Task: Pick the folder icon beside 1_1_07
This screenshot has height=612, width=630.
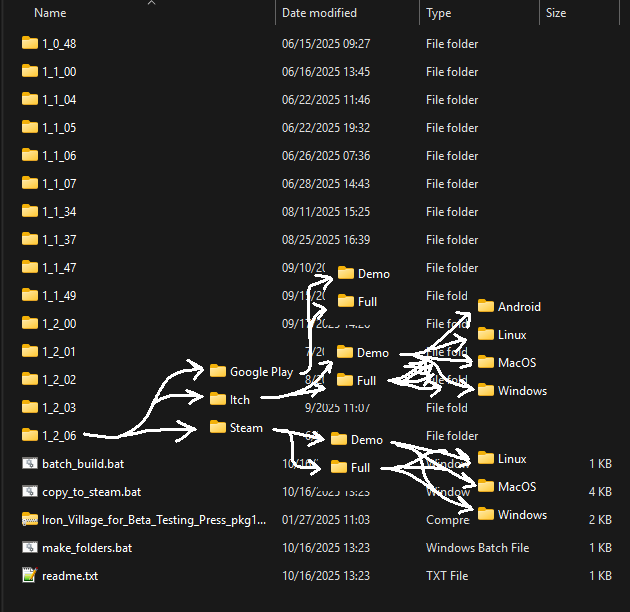Action: pyautogui.click(x=30, y=183)
